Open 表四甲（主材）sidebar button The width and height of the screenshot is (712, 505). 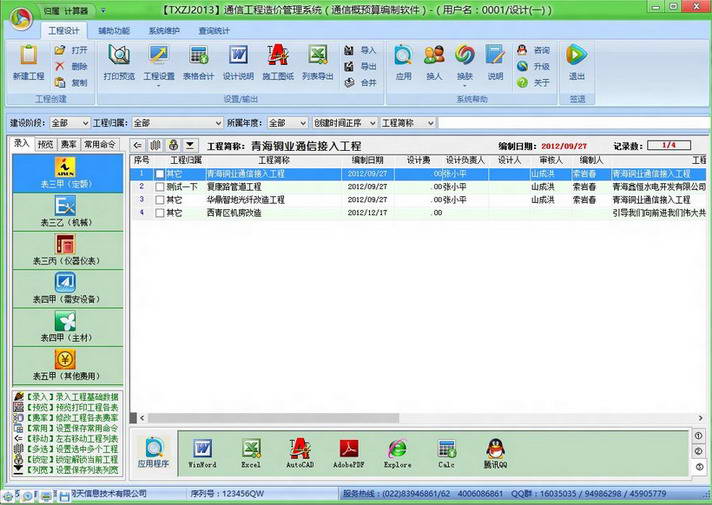(x=68, y=327)
